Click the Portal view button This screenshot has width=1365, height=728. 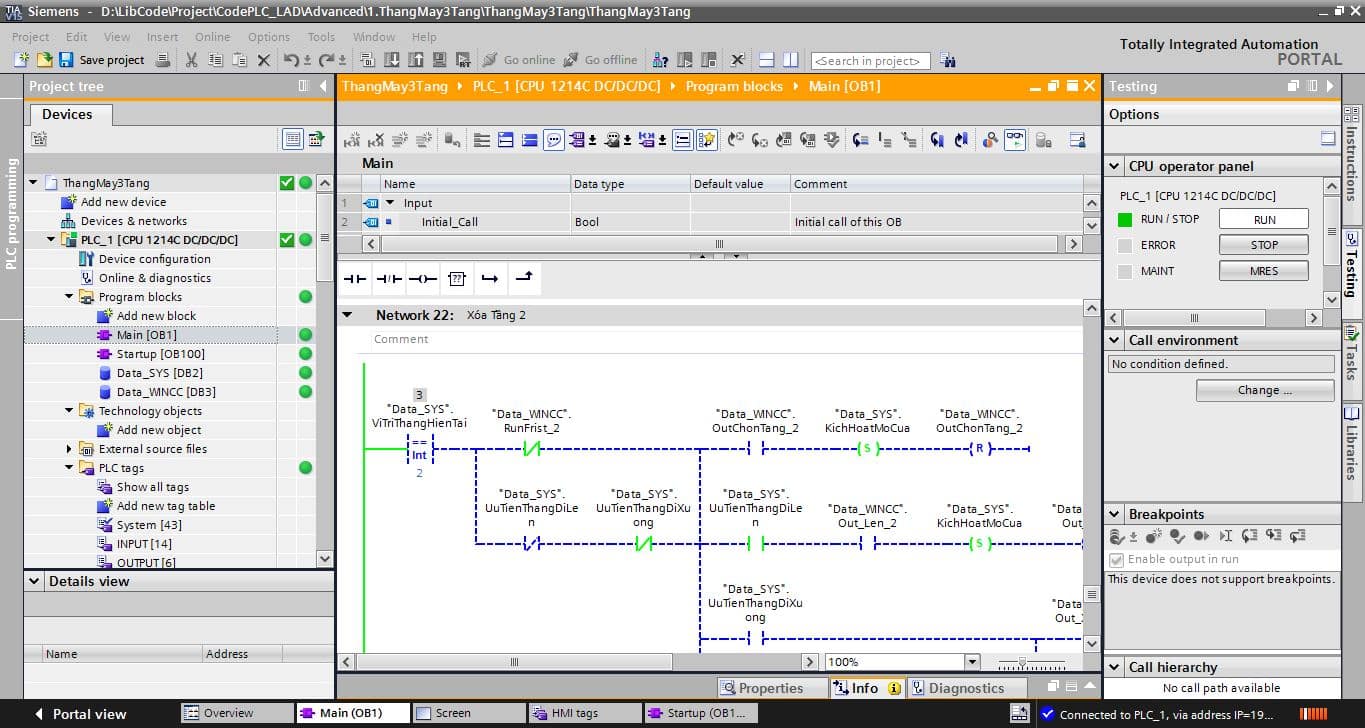click(x=80, y=714)
